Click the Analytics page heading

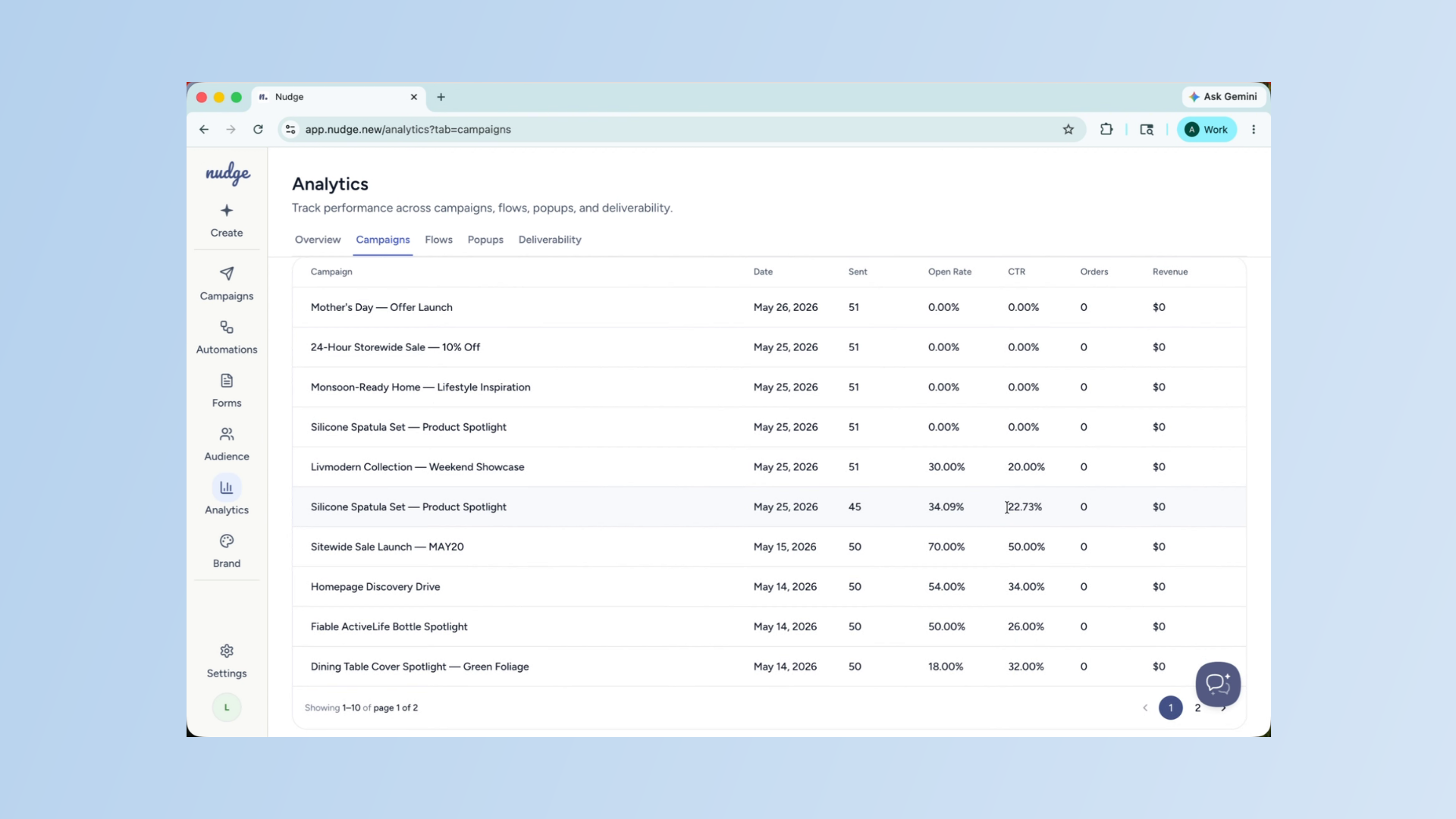[330, 184]
